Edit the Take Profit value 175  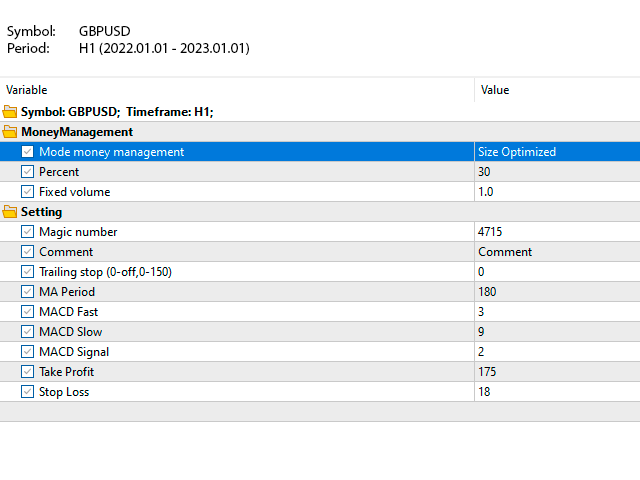click(557, 371)
